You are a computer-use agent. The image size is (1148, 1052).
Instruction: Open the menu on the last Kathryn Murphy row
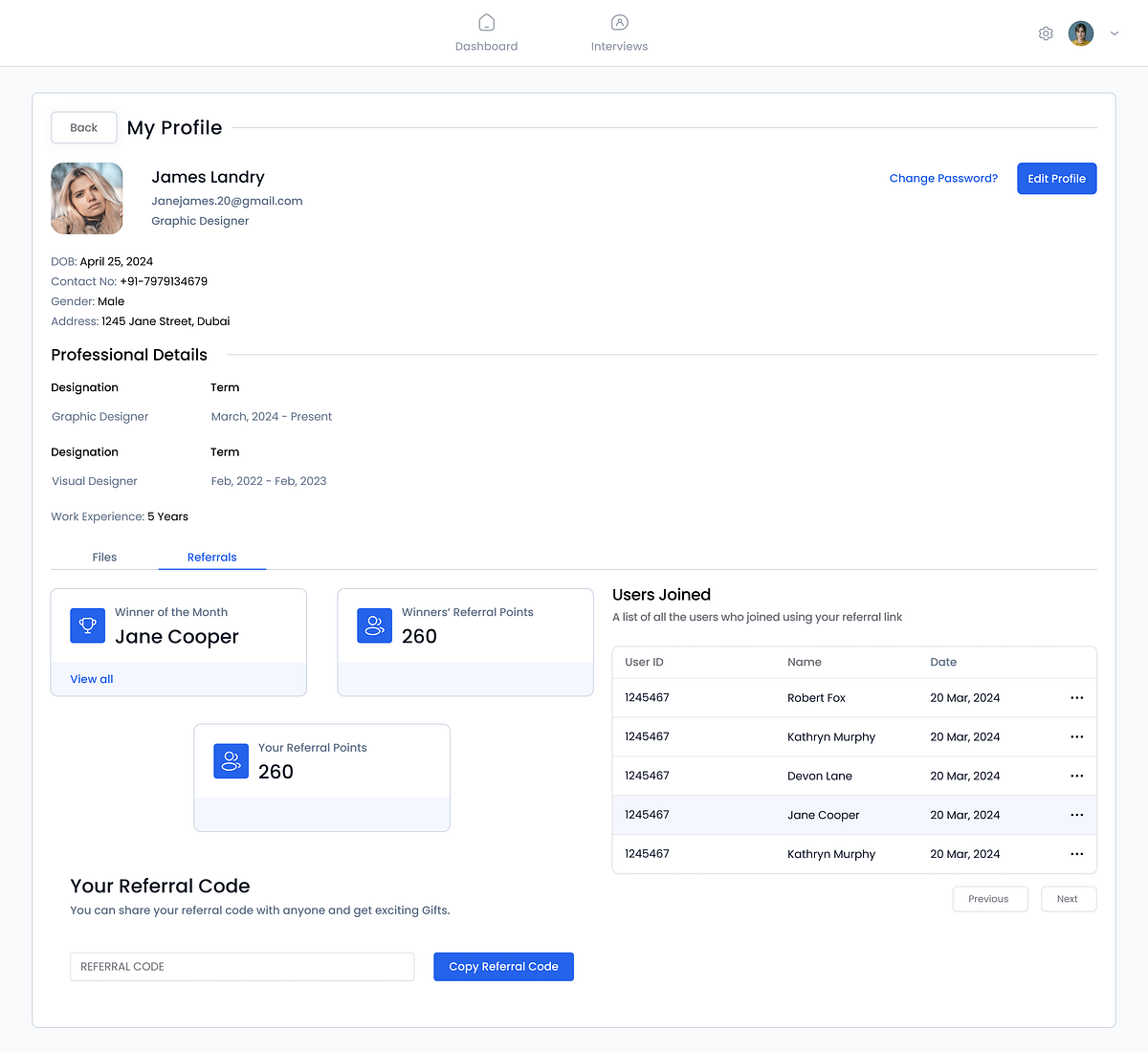point(1076,854)
